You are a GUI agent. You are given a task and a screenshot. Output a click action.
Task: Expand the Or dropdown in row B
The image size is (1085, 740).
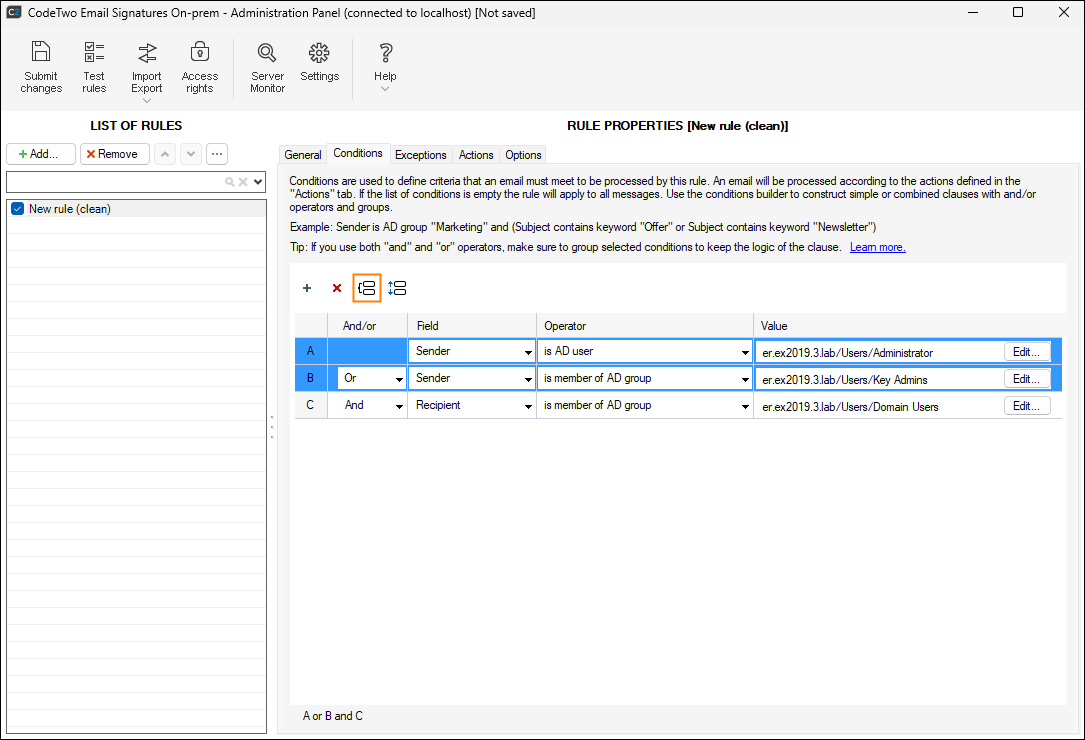399,379
